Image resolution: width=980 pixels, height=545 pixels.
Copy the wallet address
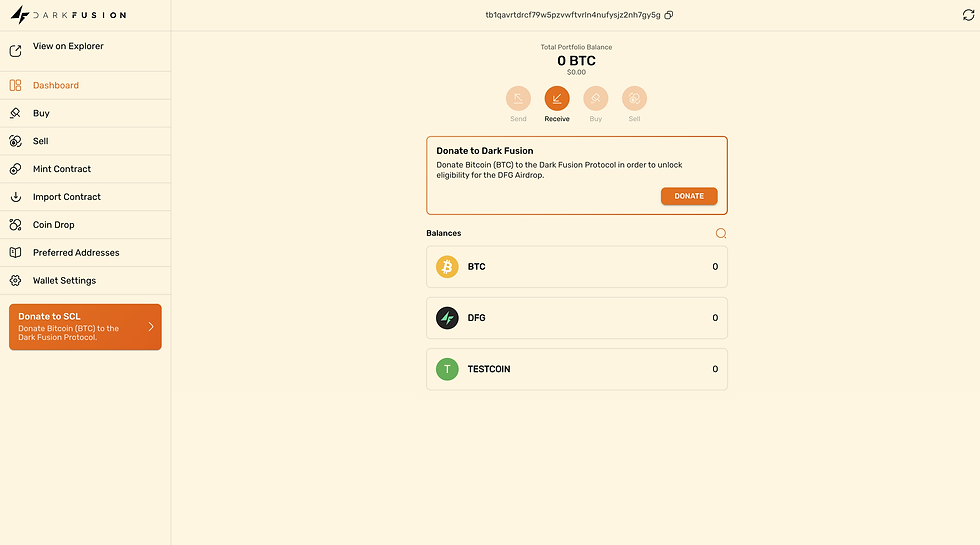pyautogui.click(x=669, y=15)
